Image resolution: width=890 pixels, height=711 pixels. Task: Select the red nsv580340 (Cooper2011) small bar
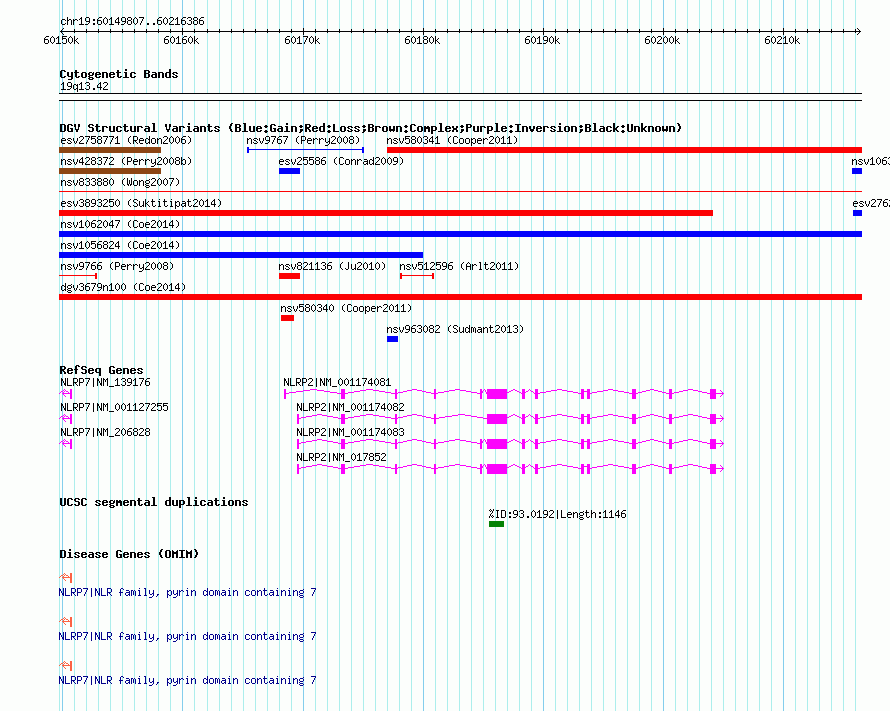pos(287,318)
